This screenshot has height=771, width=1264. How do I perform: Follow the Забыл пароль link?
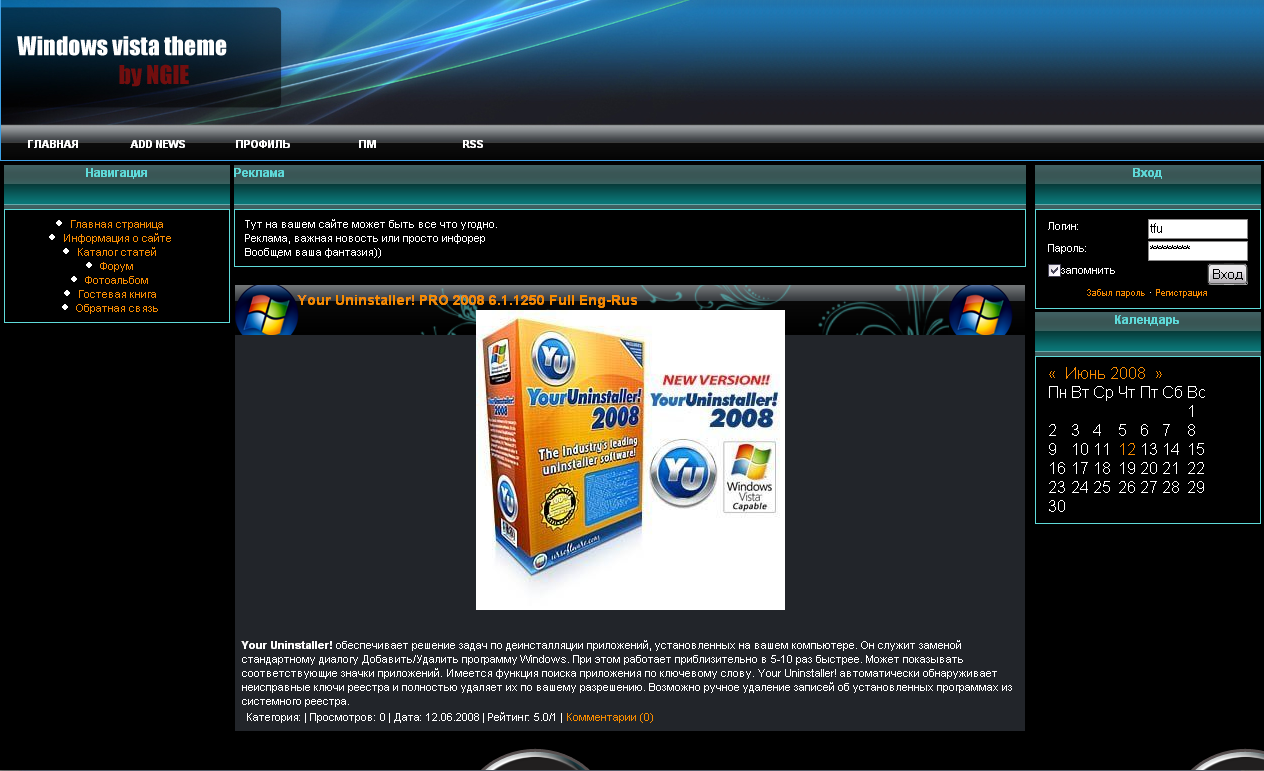pyautogui.click(x=1116, y=293)
